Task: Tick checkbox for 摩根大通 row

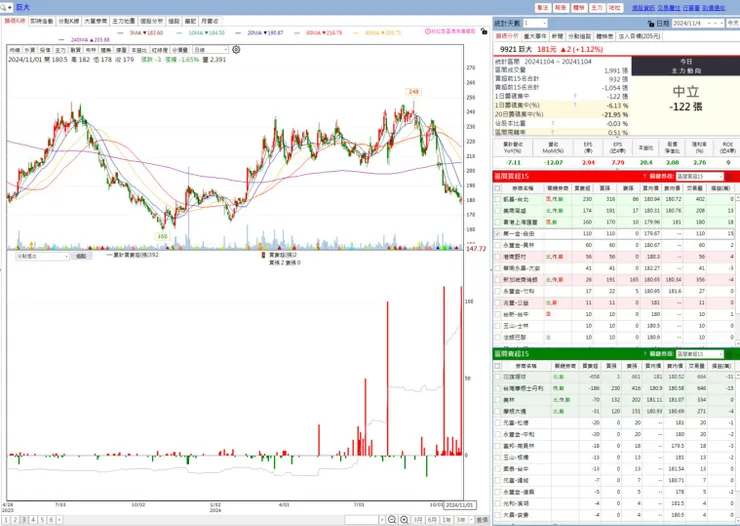Action: point(497,411)
